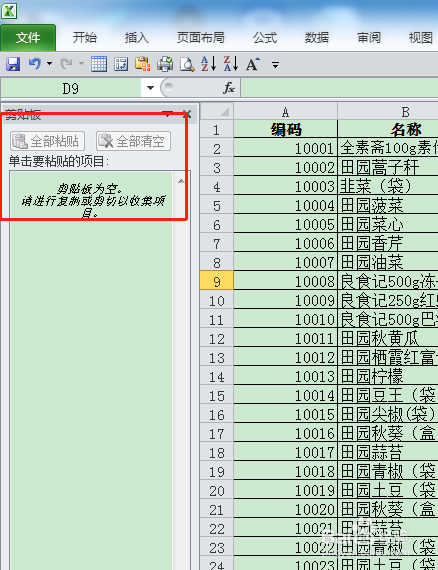Open the 页面布局 ribbon tab
Image resolution: width=438 pixels, height=570 pixels.
click(201, 38)
